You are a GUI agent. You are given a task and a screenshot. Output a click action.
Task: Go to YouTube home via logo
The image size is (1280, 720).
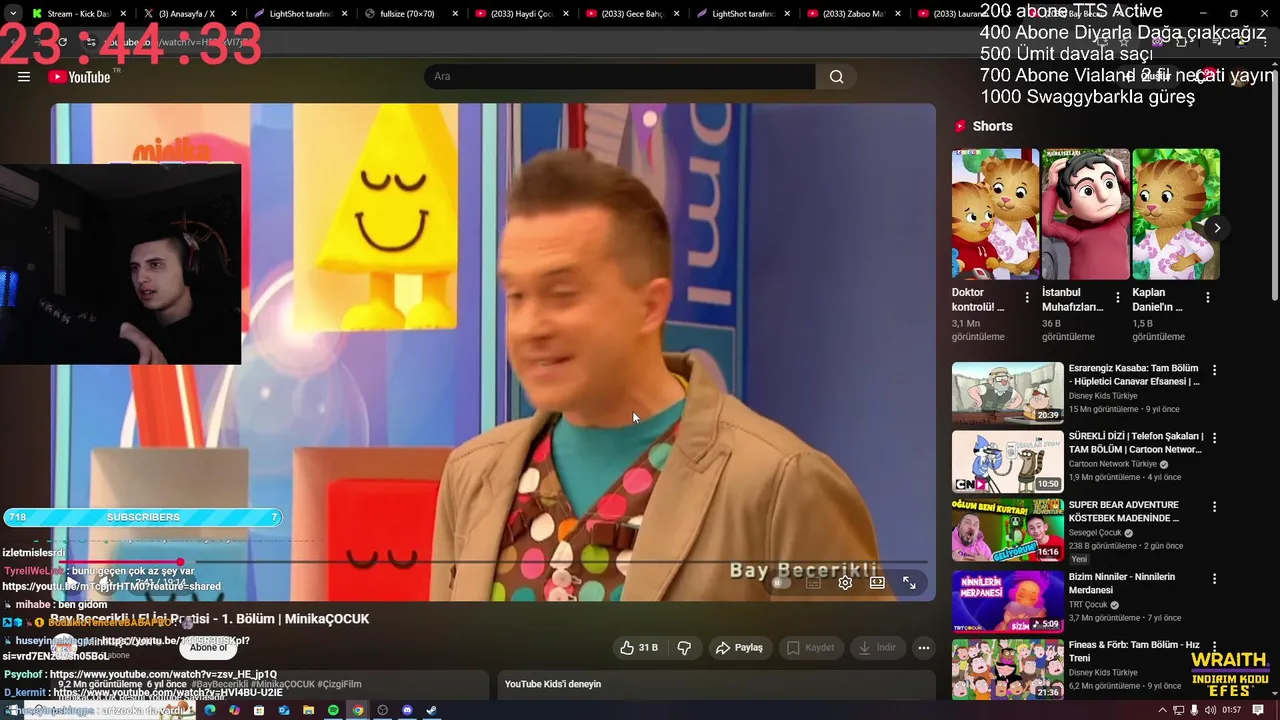79,77
